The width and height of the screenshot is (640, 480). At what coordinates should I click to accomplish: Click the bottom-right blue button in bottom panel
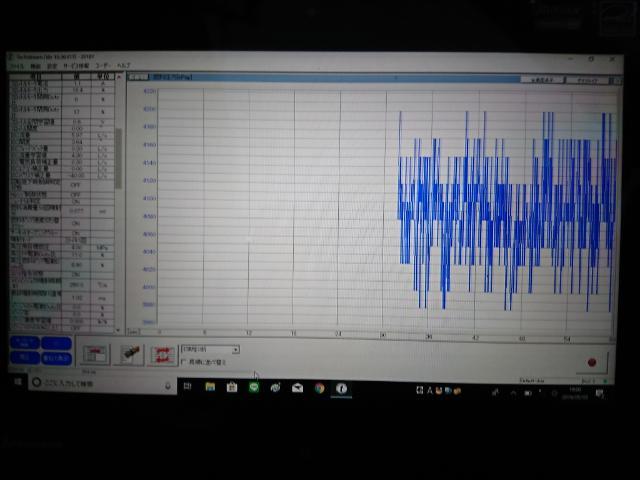57,357
